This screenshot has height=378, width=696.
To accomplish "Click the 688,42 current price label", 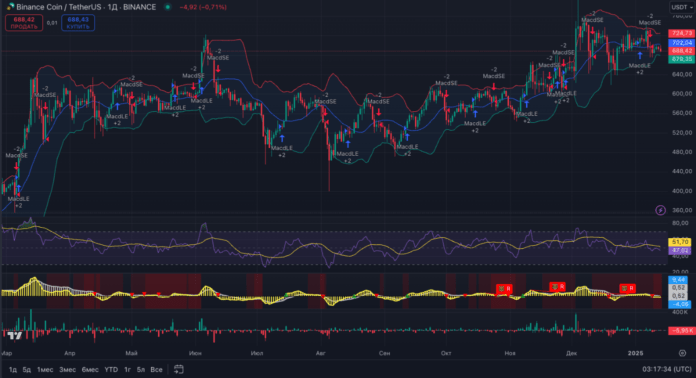I will tap(681, 51).
